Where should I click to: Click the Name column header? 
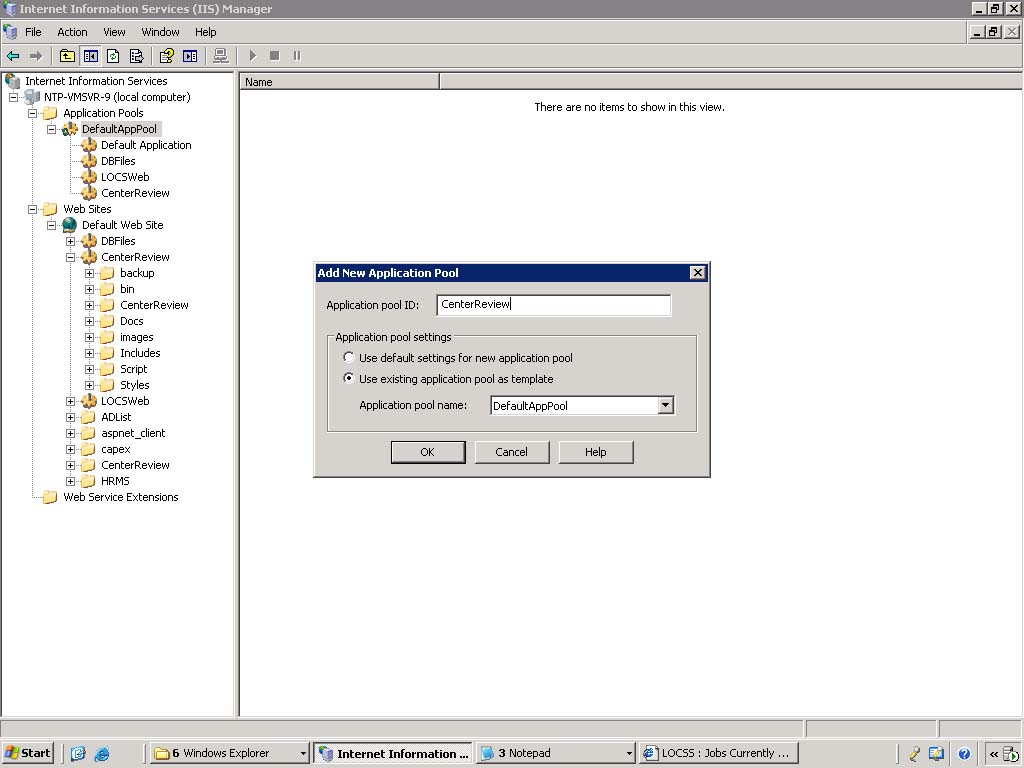click(340, 82)
